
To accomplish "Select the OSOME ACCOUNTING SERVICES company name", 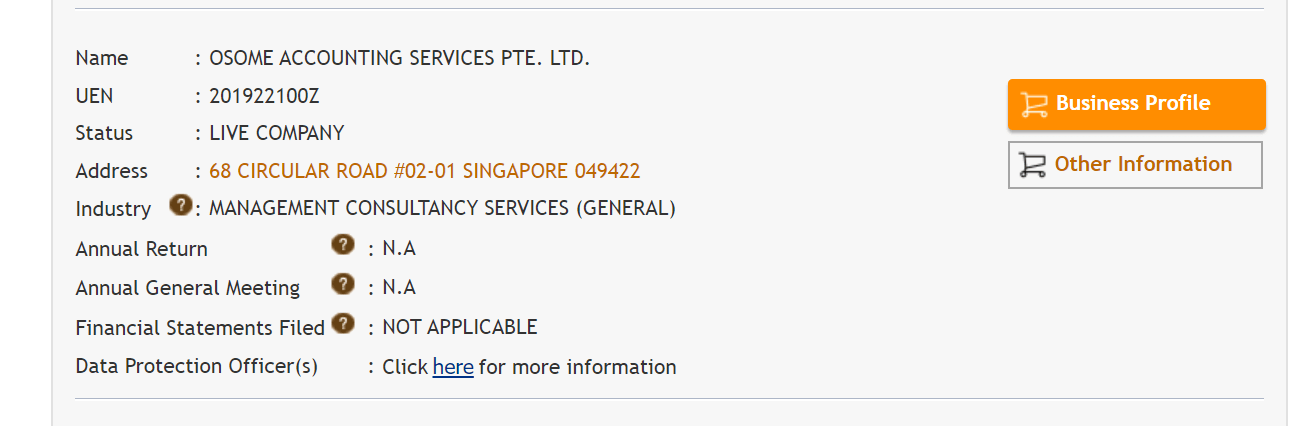I will [400, 58].
